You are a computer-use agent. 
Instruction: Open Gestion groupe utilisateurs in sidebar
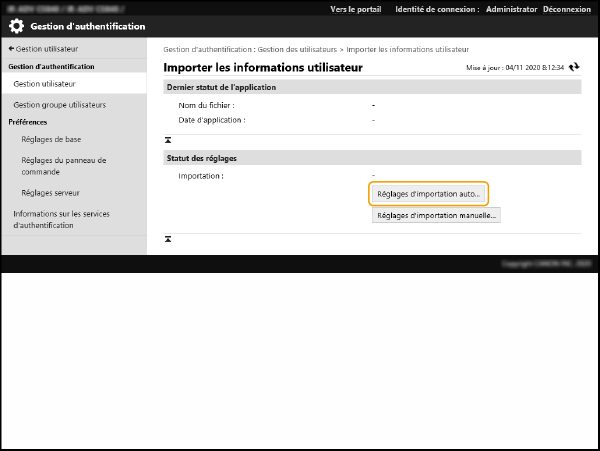[59, 104]
